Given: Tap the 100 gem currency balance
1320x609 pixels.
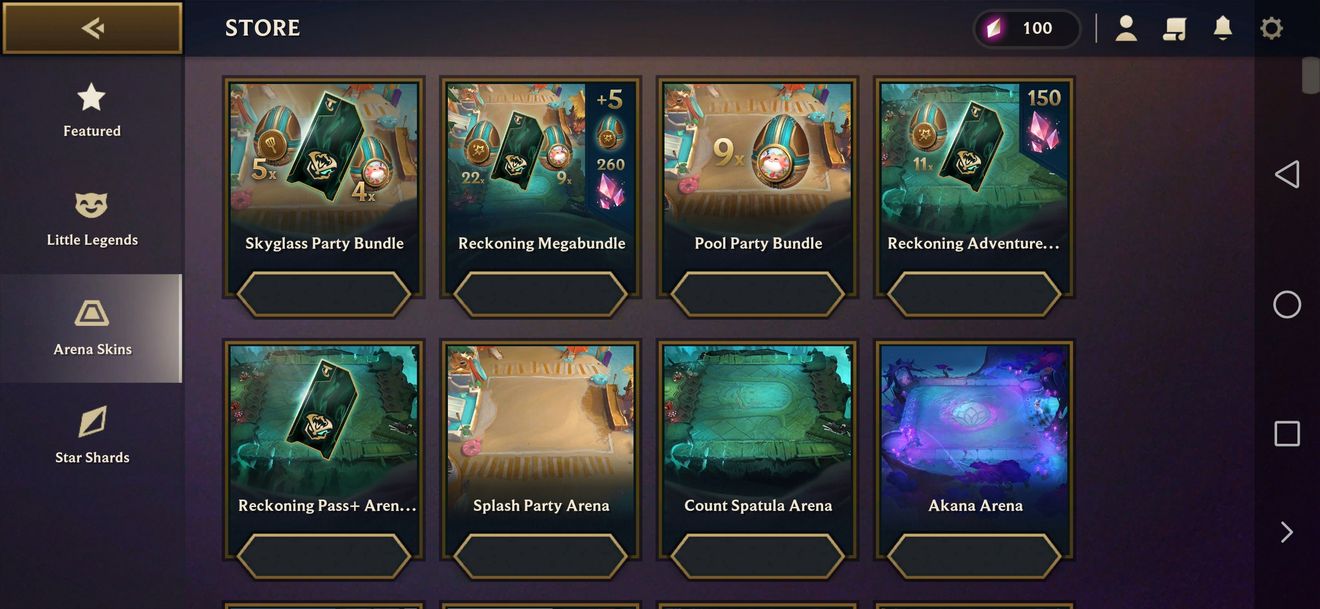Looking at the screenshot, I should pyautogui.click(x=1027, y=28).
